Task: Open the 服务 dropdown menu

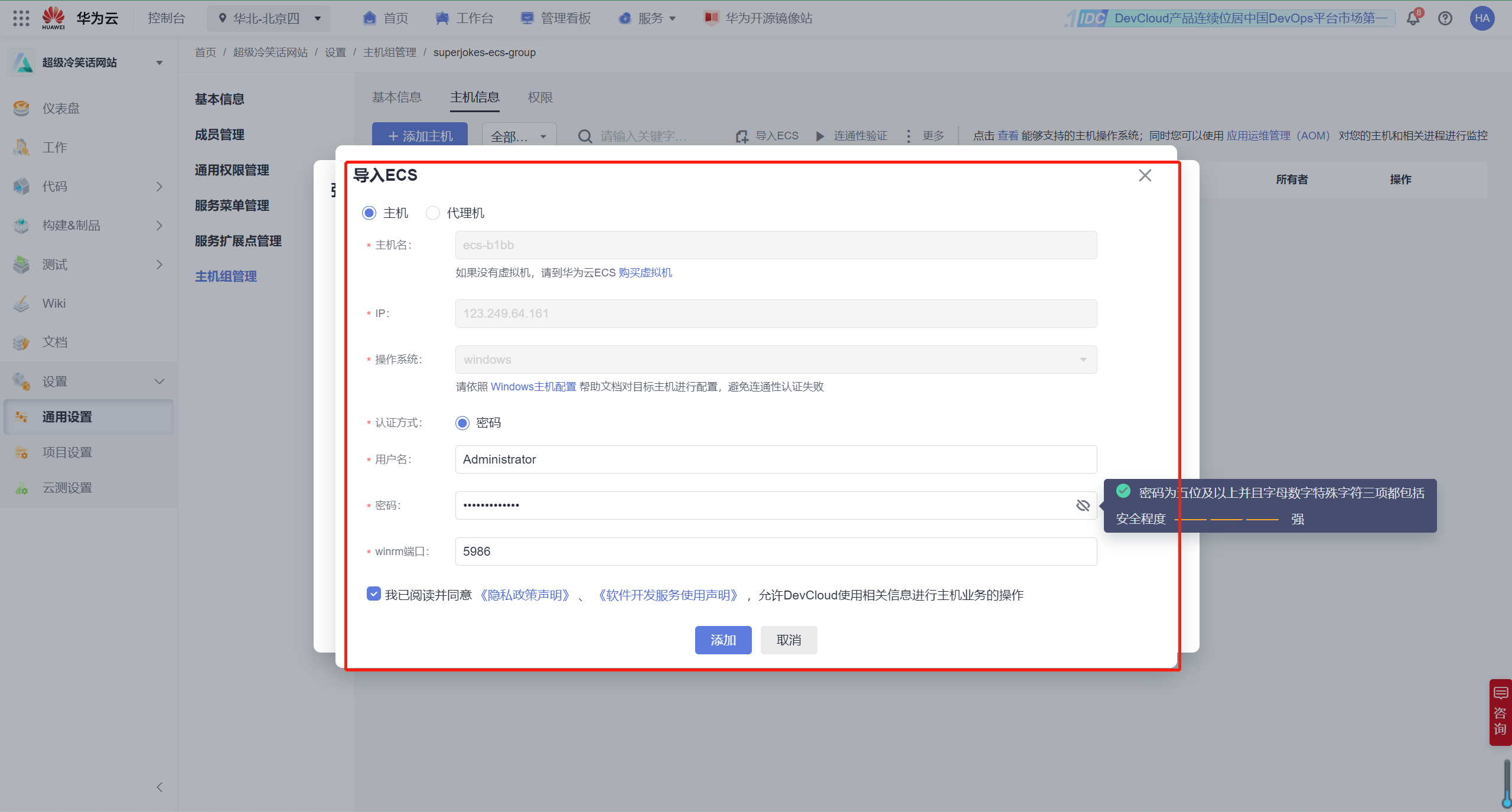Action: (x=647, y=18)
